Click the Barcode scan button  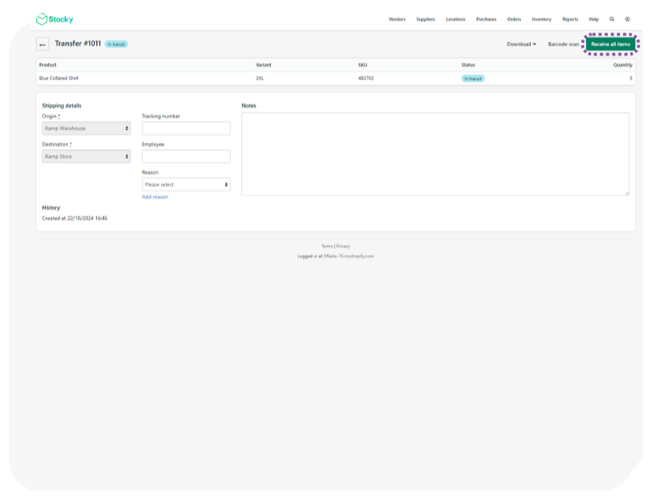(563, 44)
